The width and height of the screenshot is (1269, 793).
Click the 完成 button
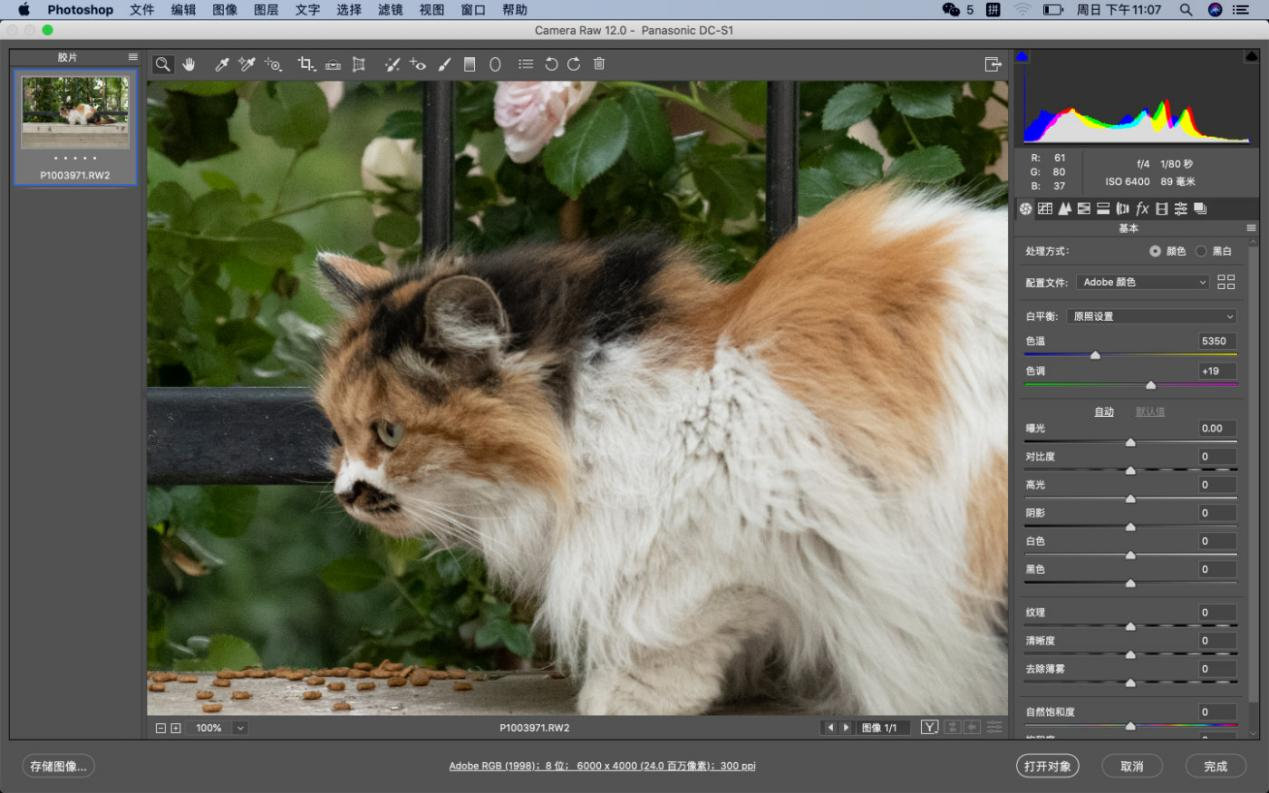1216,766
